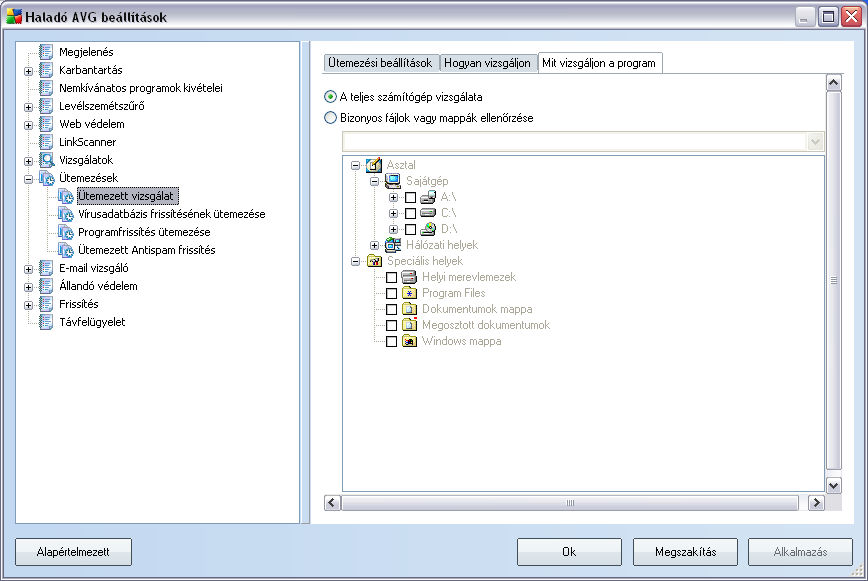The height and width of the screenshot is (581, 868).
Task: Collapse the Asztal folder tree
Action: [355, 165]
